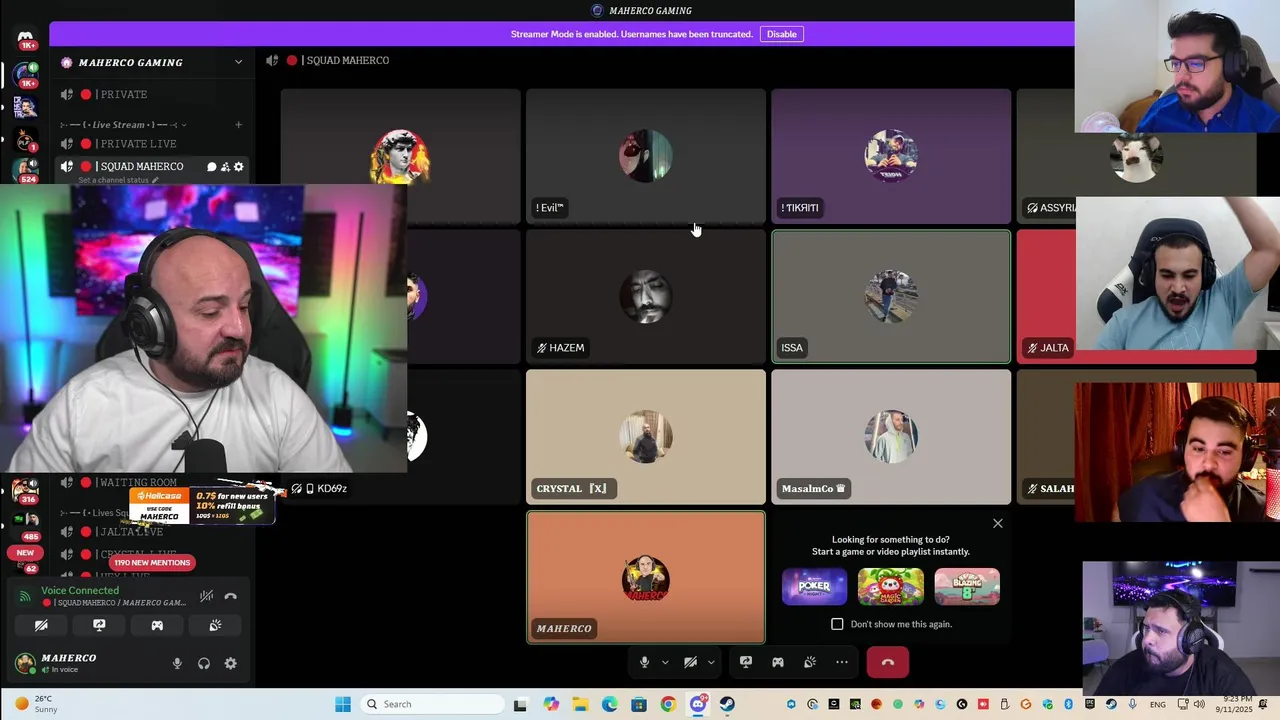Screen dimensions: 1280x720
Task: Click Disable streamer mode button
Action: point(781,34)
